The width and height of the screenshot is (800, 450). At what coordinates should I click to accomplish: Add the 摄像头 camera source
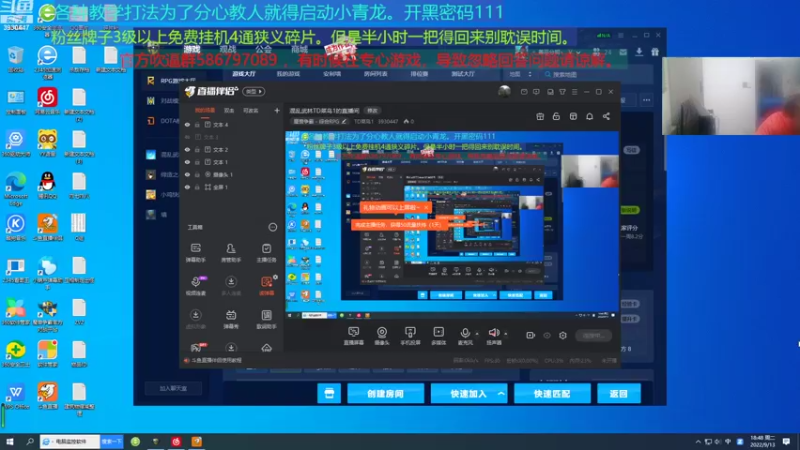382,336
